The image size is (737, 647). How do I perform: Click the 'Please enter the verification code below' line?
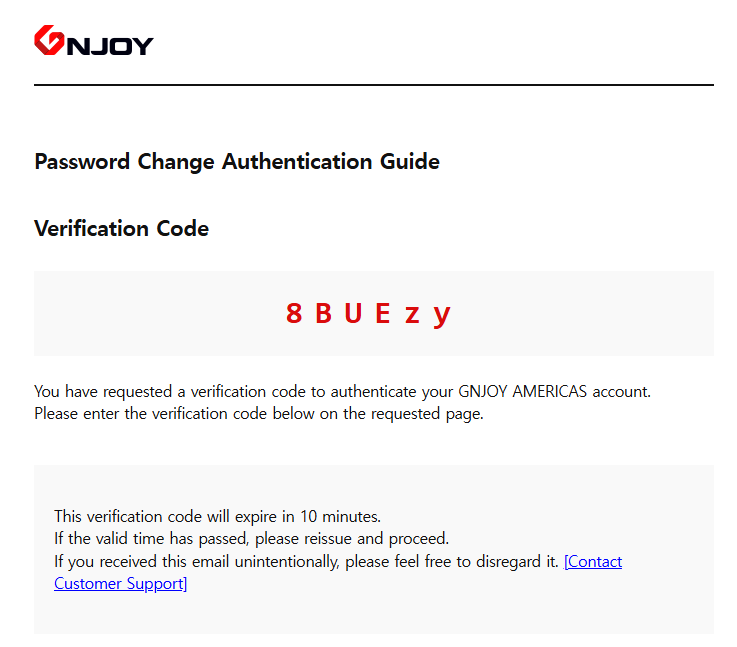(x=259, y=413)
